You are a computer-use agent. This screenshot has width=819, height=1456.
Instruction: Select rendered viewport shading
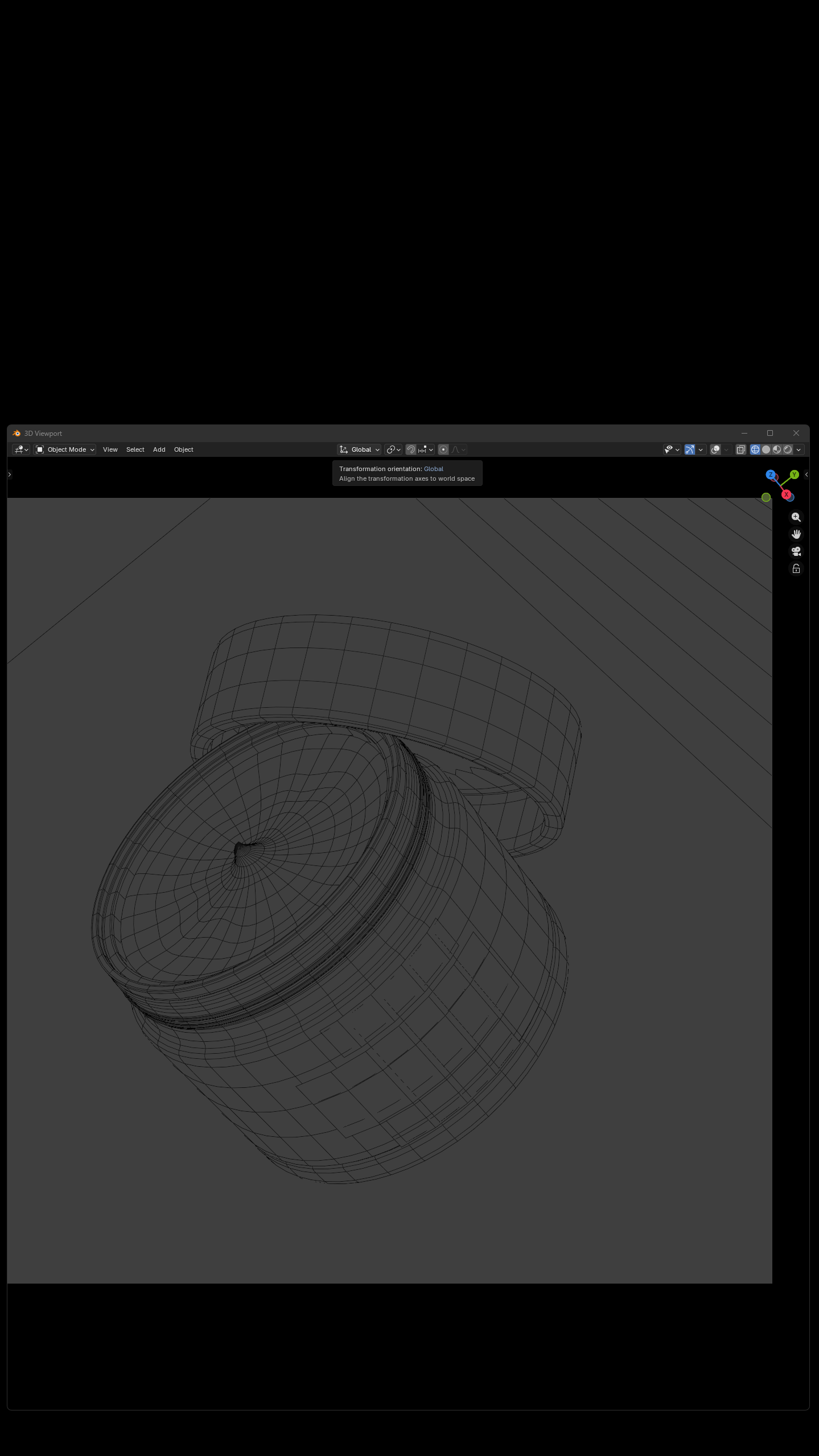point(788,449)
